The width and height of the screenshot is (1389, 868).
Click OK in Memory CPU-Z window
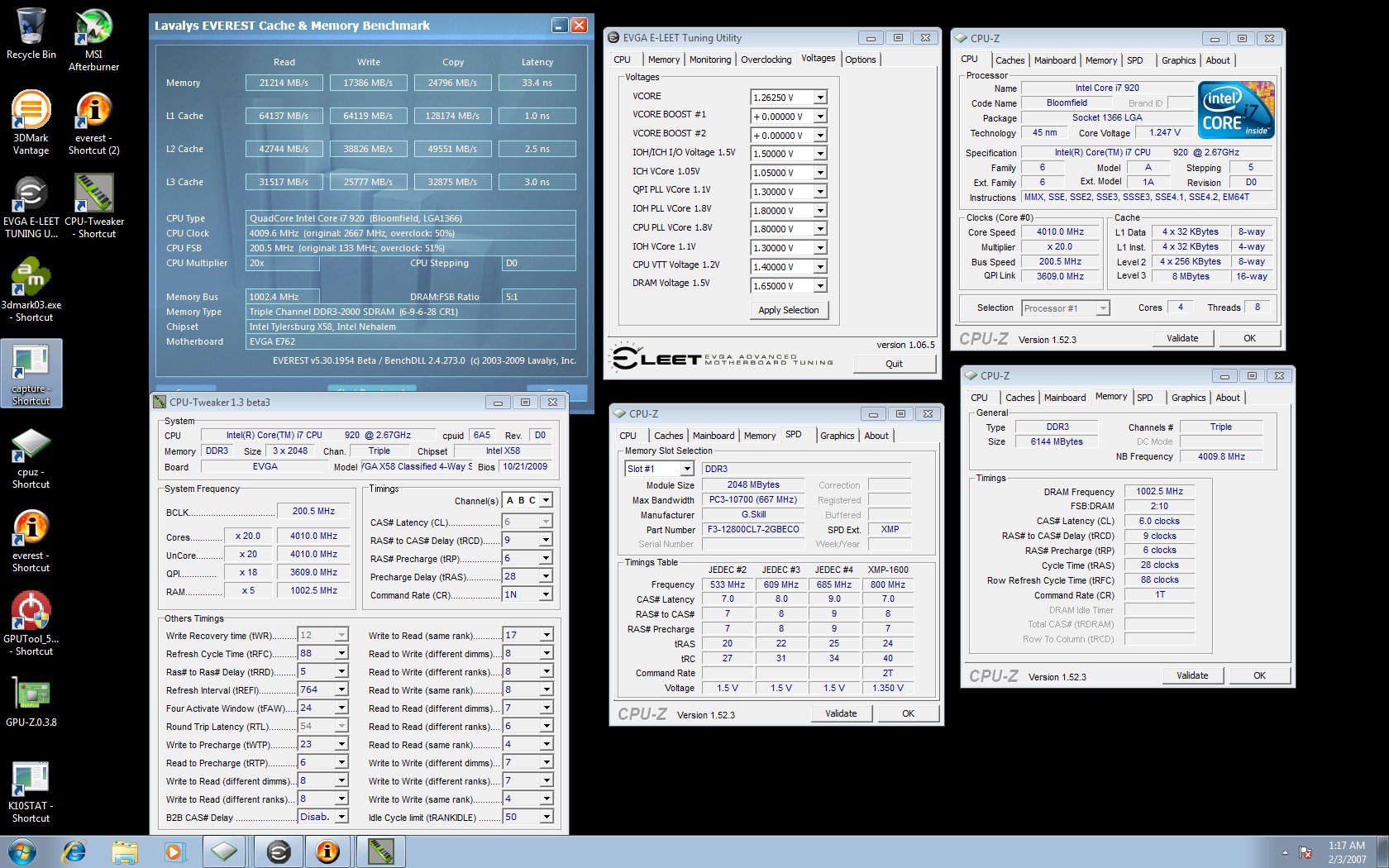(x=1259, y=675)
